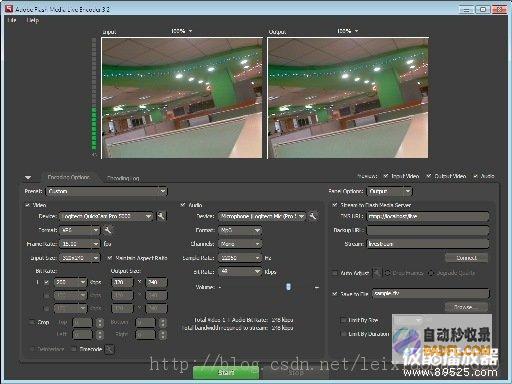Open Input preview zoom percentage dropdown
The image size is (512, 384).
[182, 31]
